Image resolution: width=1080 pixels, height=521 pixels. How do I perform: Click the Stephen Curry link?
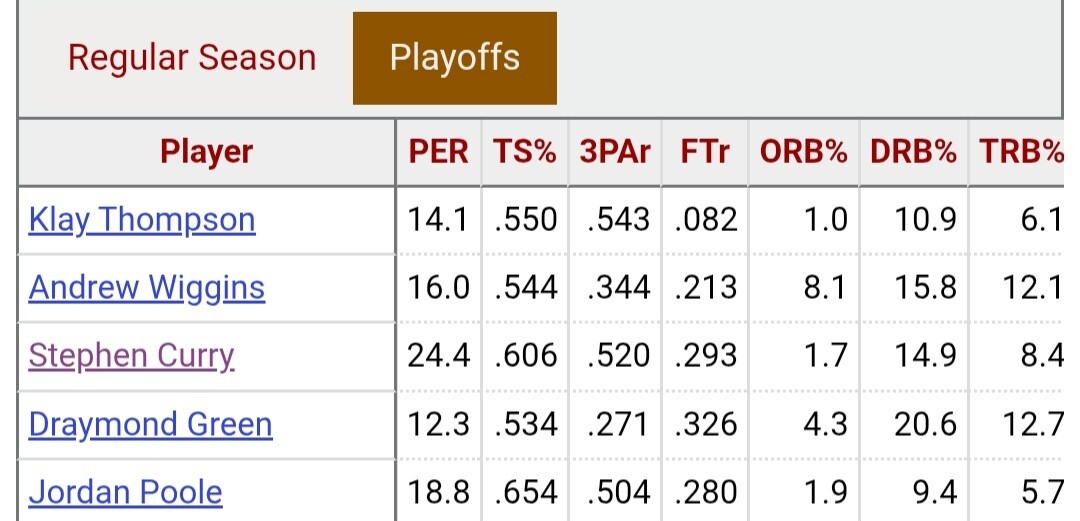point(131,356)
